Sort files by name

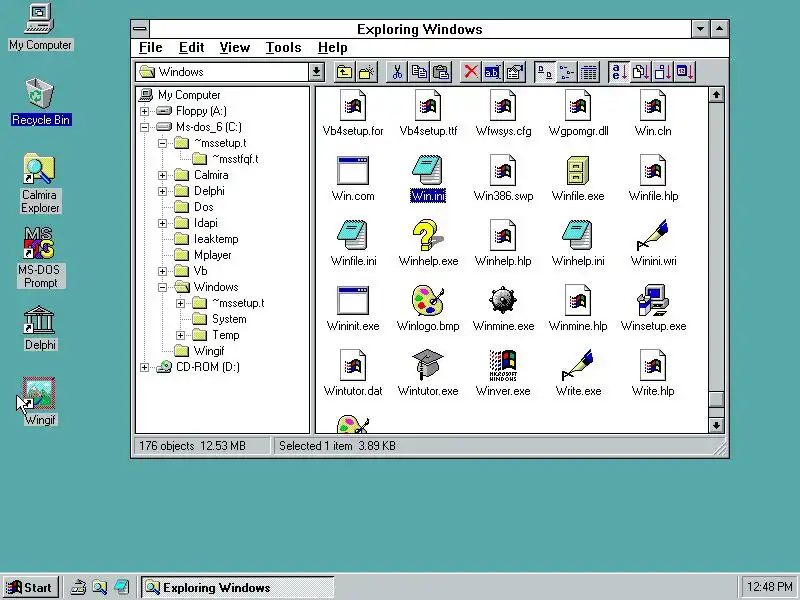click(x=619, y=72)
